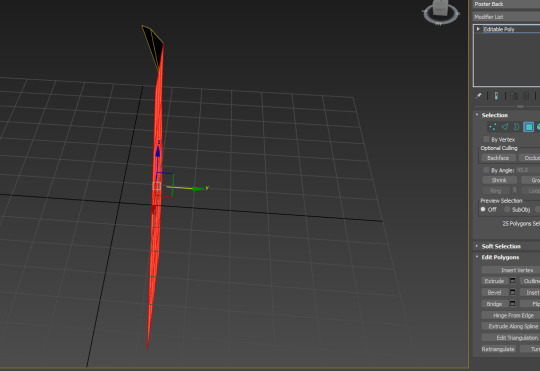Click Make Unique icon in modifier stack
Viewport: 540px width, 371px height.
click(x=514, y=96)
